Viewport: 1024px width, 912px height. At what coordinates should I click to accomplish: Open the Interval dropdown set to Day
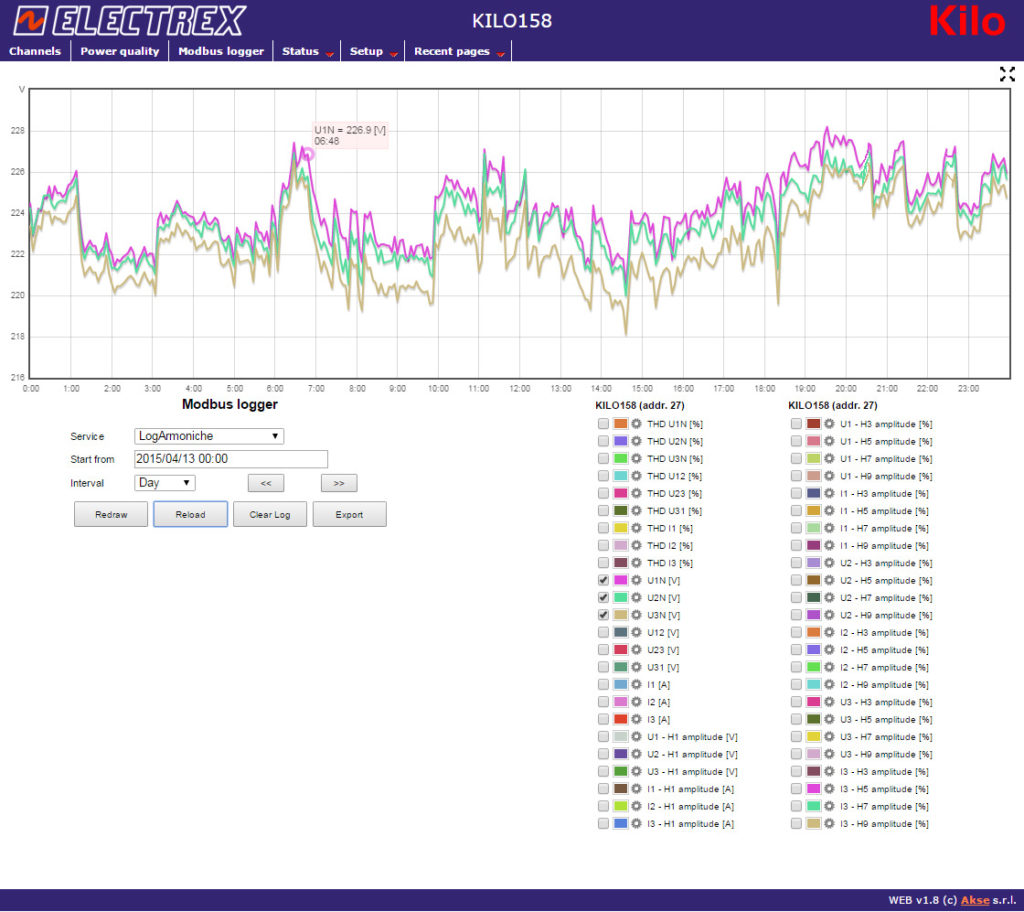pos(165,483)
